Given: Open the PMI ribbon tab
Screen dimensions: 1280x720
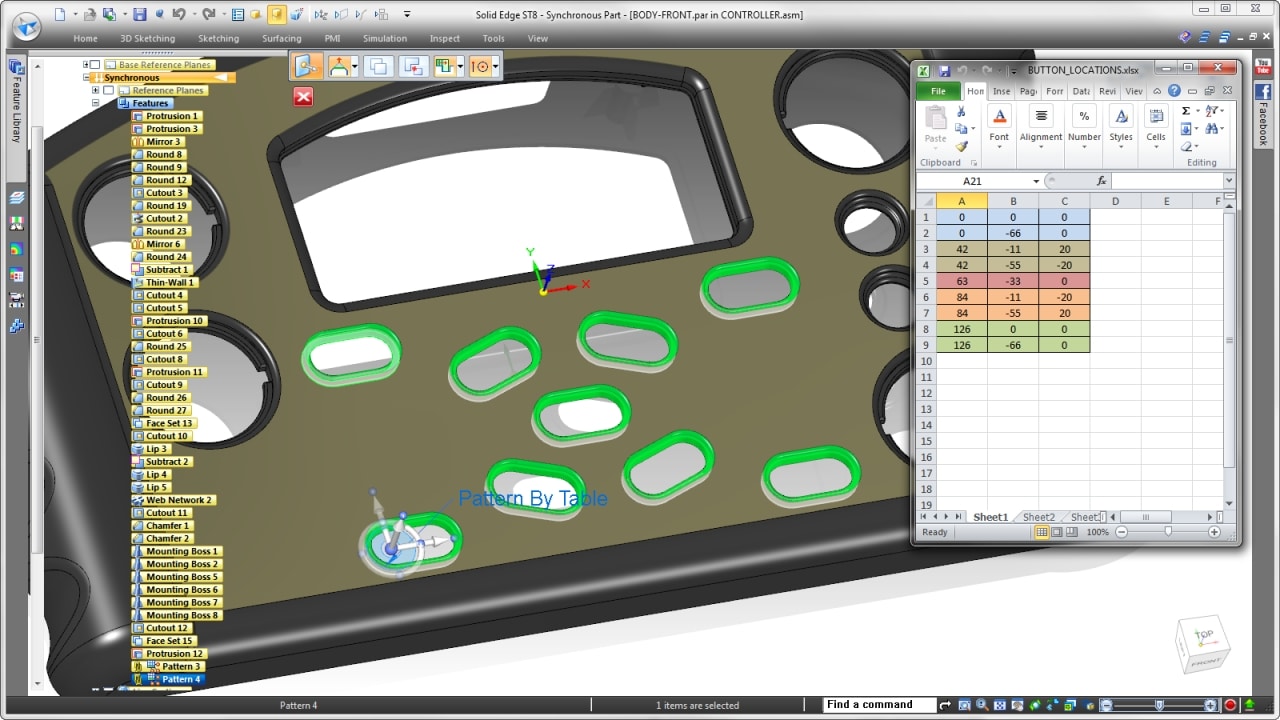Looking at the screenshot, I should [x=332, y=38].
